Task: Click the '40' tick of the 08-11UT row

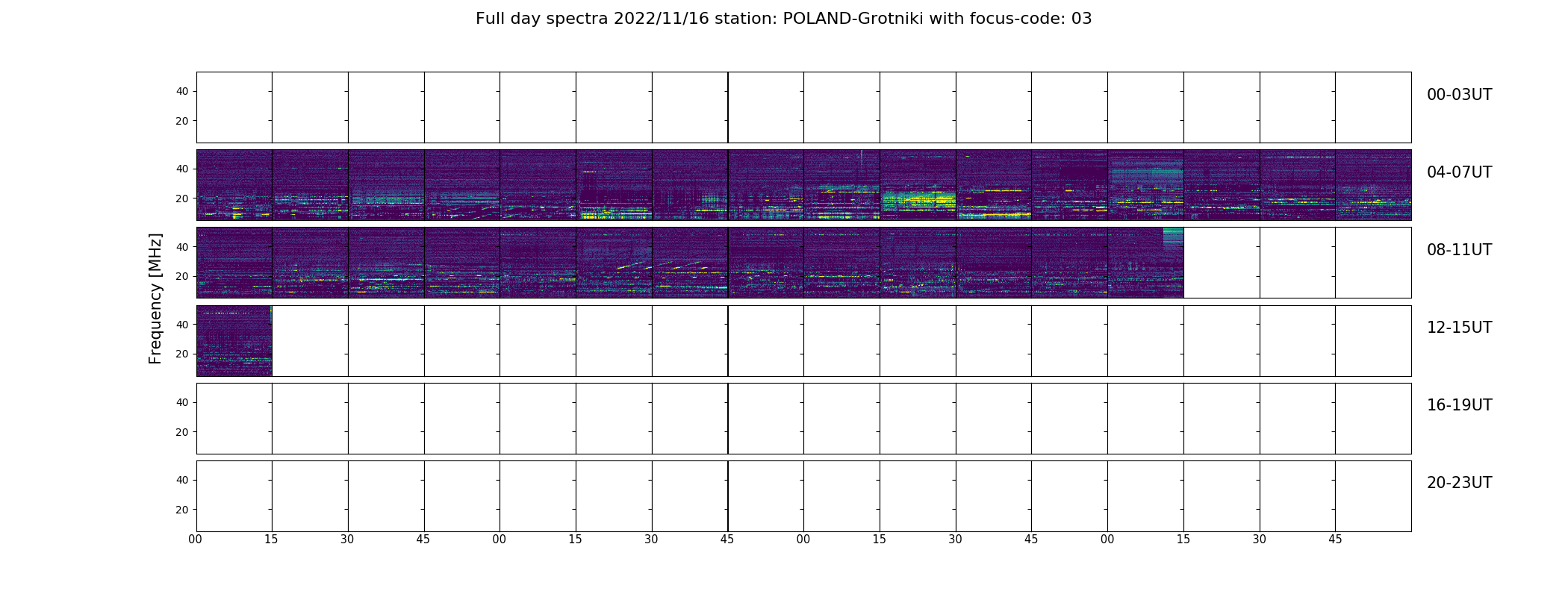Action: (182, 246)
